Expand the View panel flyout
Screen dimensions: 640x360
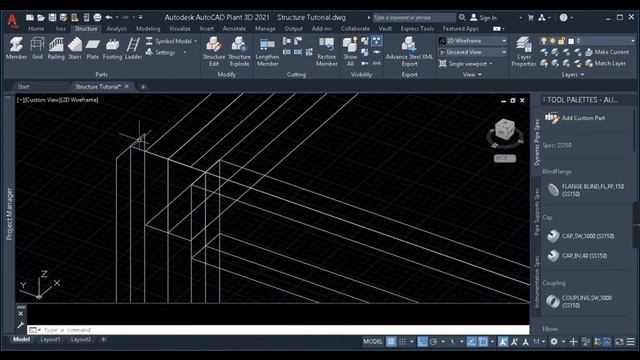(x=472, y=75)
